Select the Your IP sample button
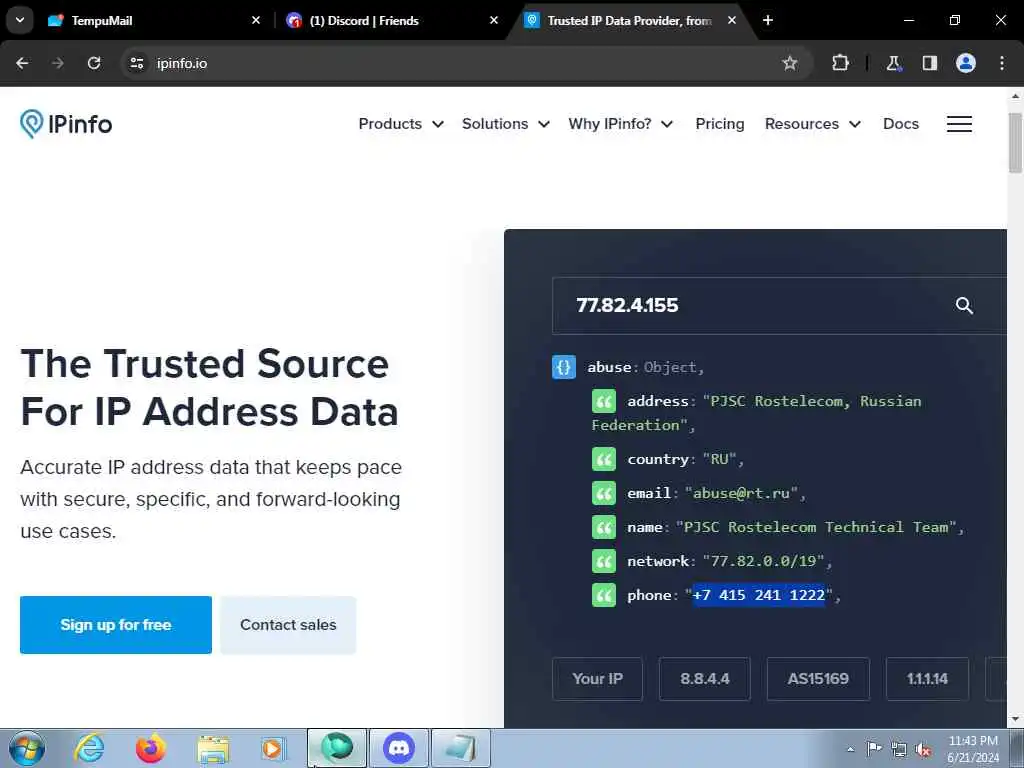This screenshot has width=1024, height=768. pos(597,679)
